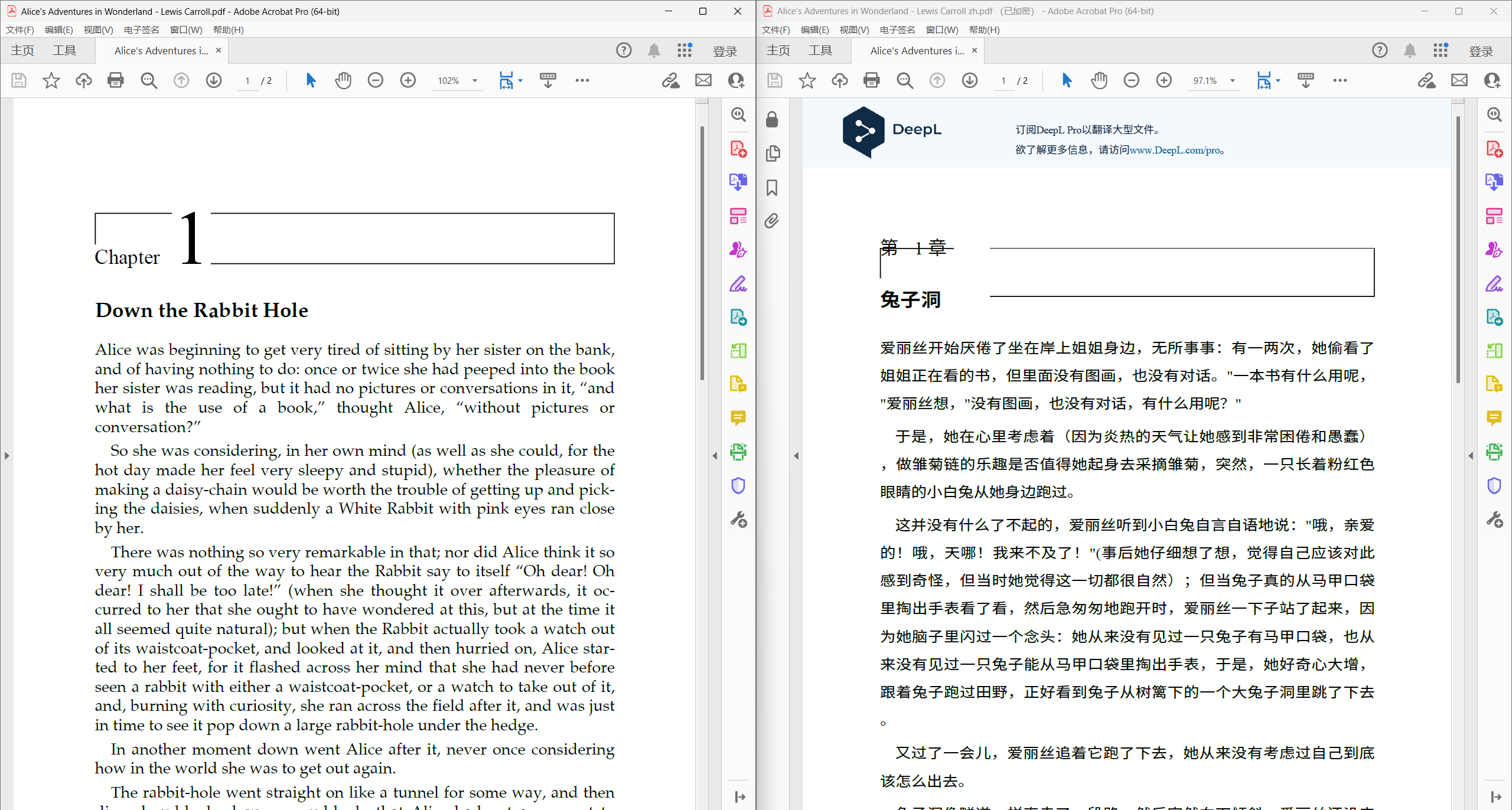Open 帮助(H) menu in right window
The image size is (1512, 810).
point(985,30)
